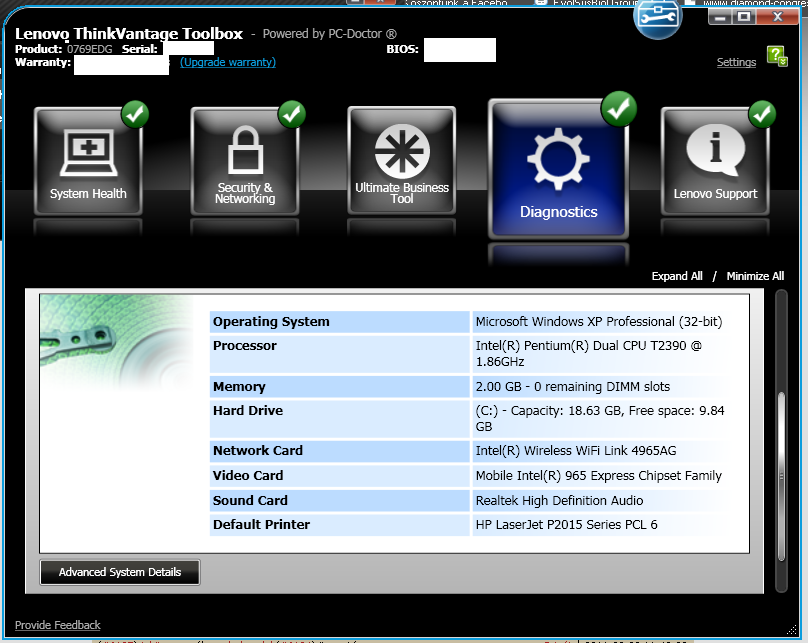808x643 pixels.
Task: Click 'Microsoft Windows XP Professional (32-bit)' value
Action: click(599, 322)
